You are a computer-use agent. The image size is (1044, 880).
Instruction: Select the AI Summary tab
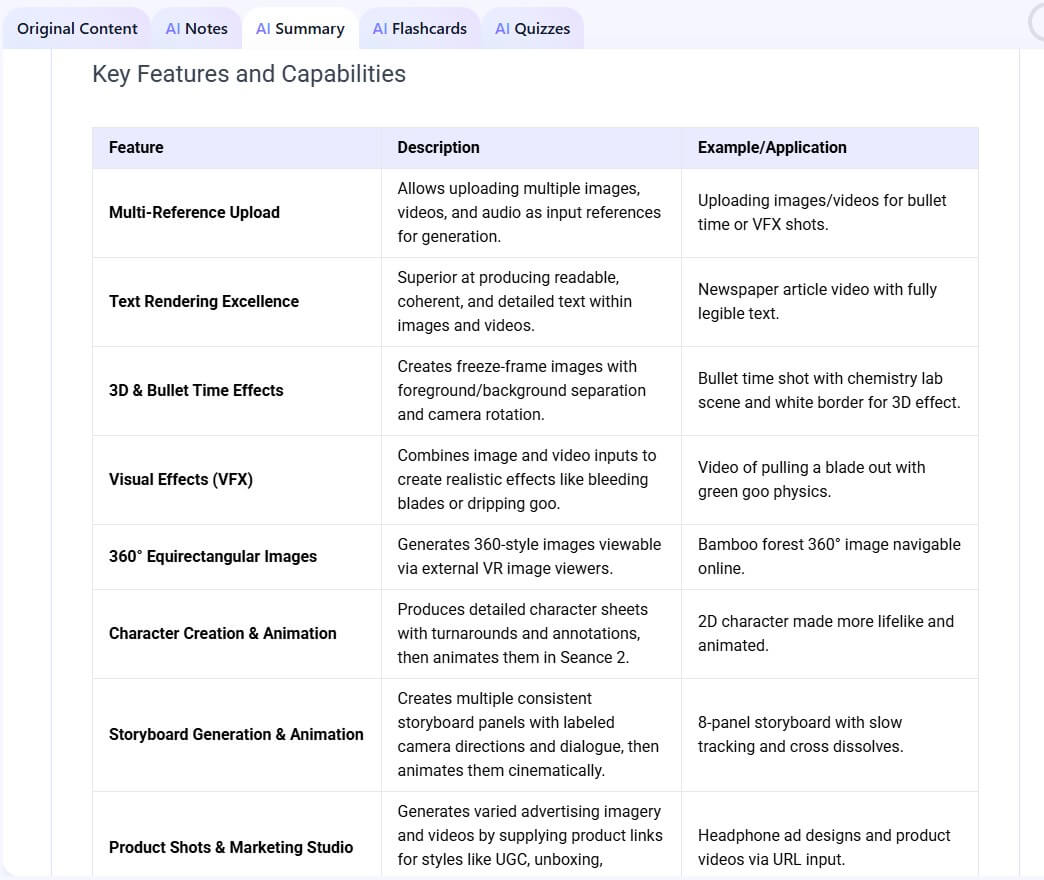pyautogui.click(x=300, y=29)
